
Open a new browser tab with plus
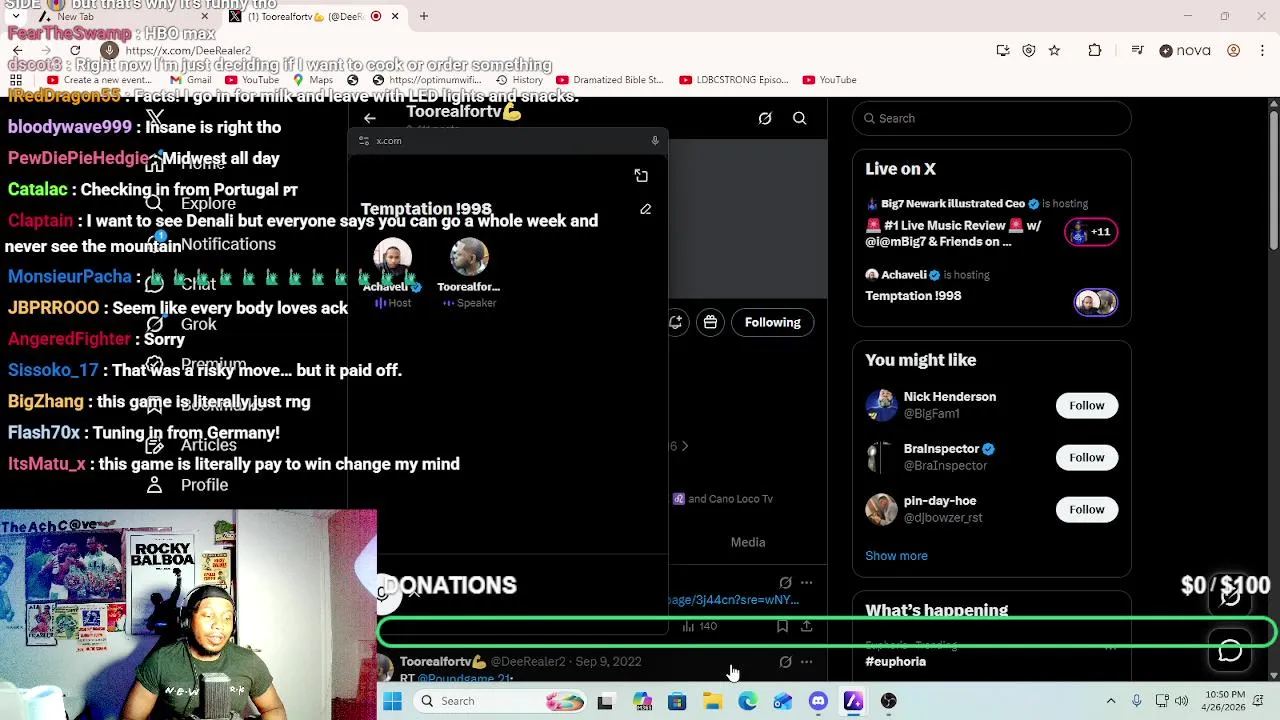coord(424,16)
